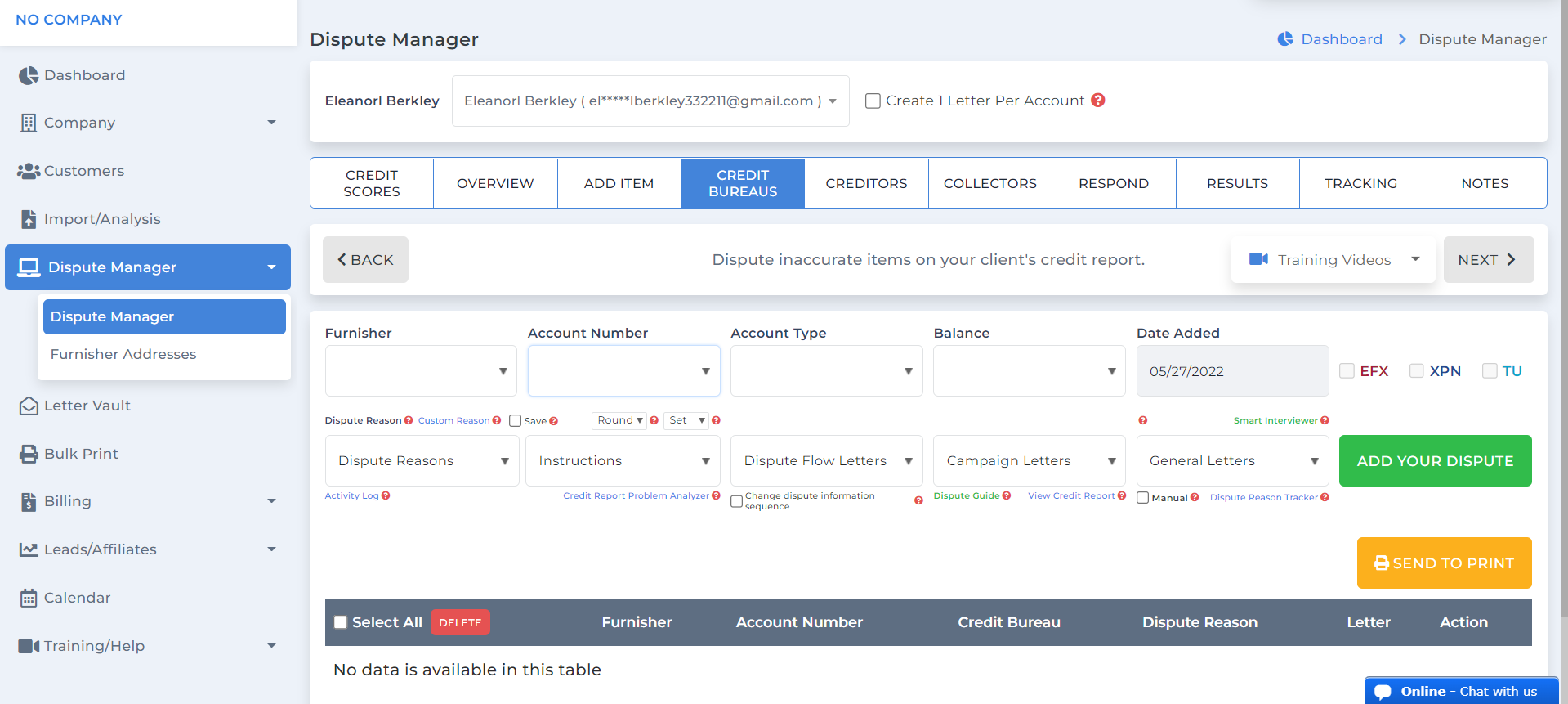1568x704 pixels.
Task: Click the Dashboard pie chart icon in sidebar
Action: 29,75
